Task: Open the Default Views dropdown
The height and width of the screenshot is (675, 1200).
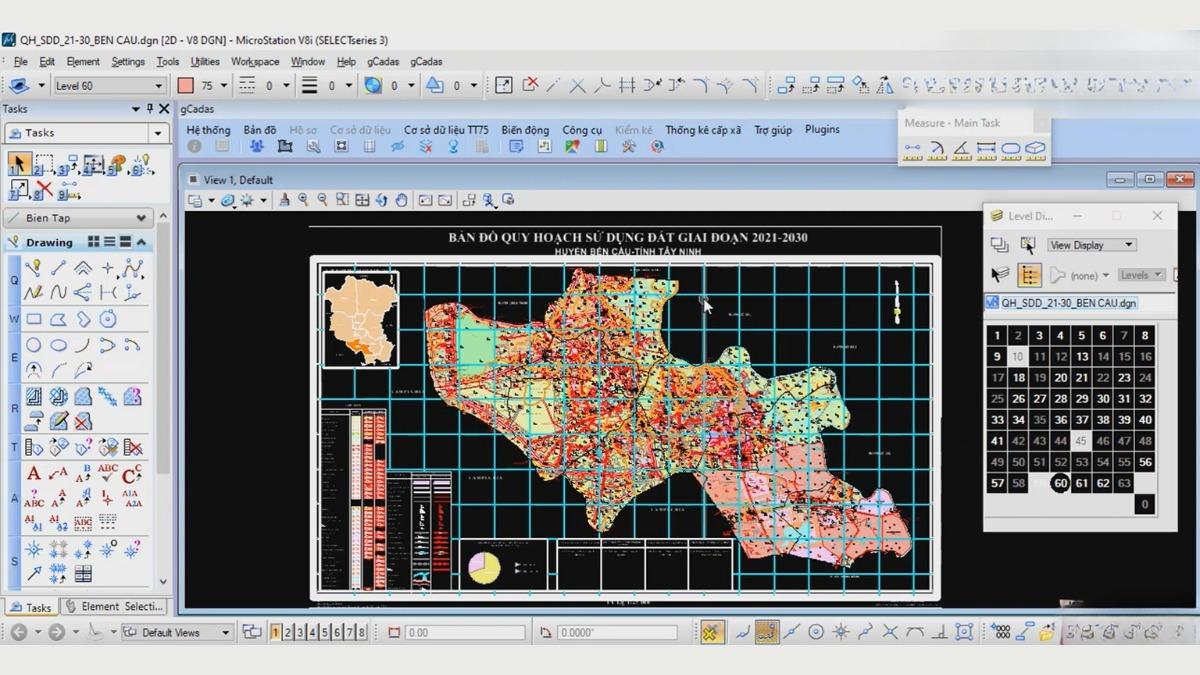Action: pyautogui.click(x=225, y=632)
